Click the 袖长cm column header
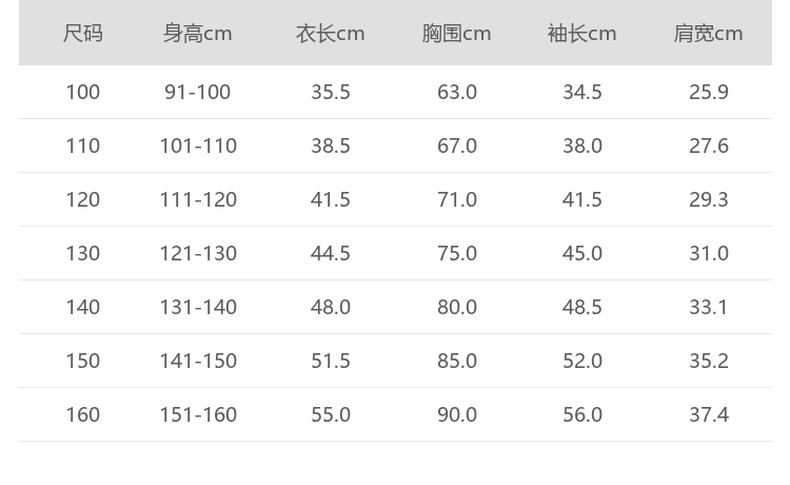This screenshot has height=485, width=790. click(582, 34)
